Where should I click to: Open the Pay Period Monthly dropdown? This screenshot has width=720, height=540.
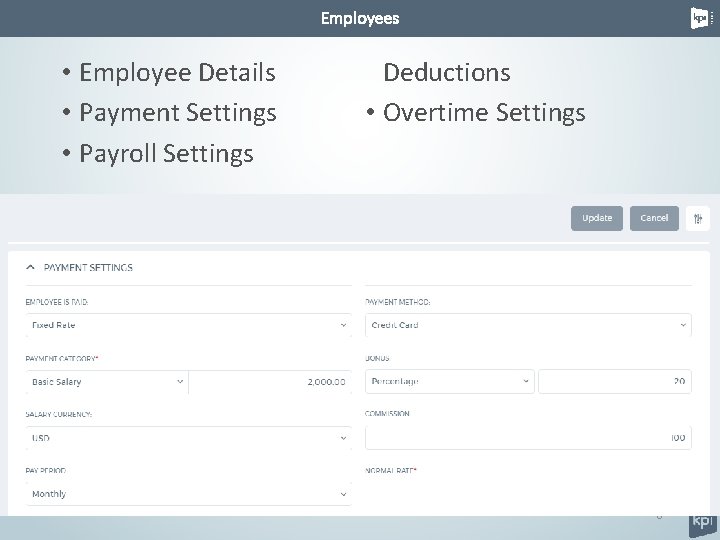(189, 494)
